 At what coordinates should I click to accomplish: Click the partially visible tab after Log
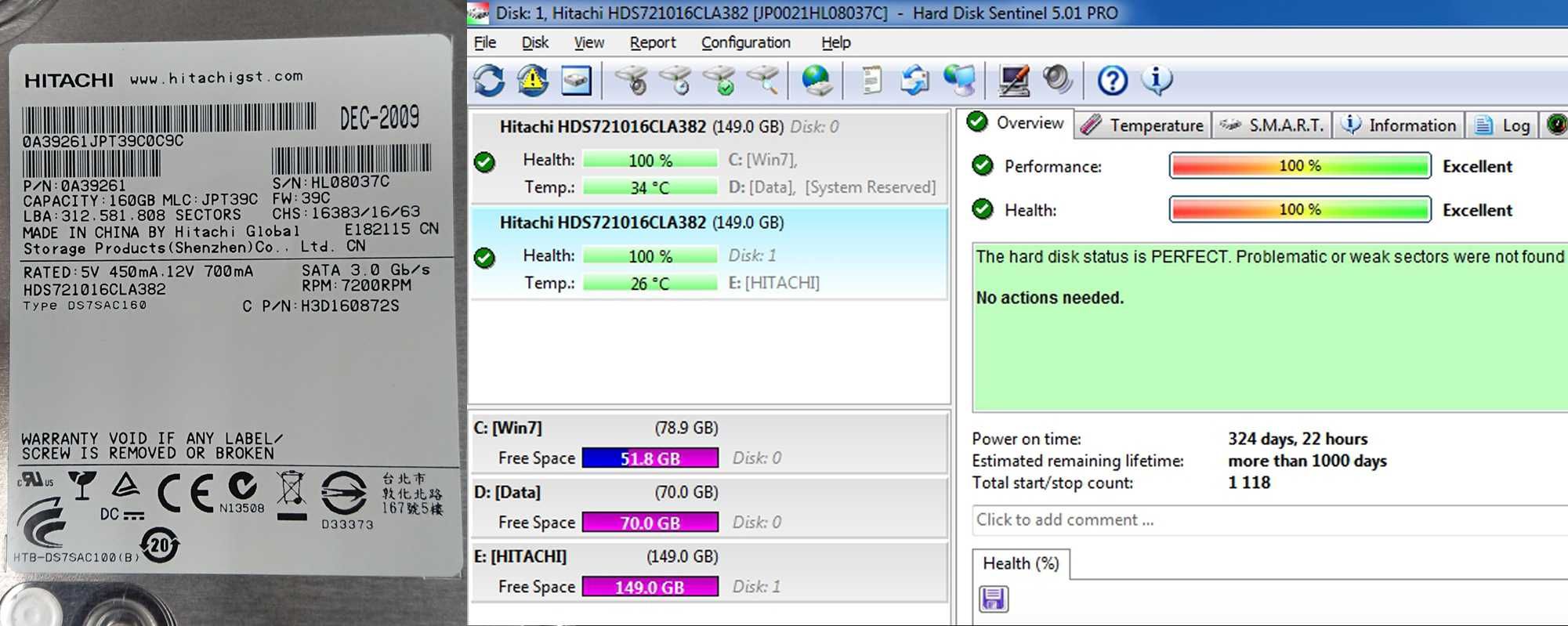[1555, 125]
